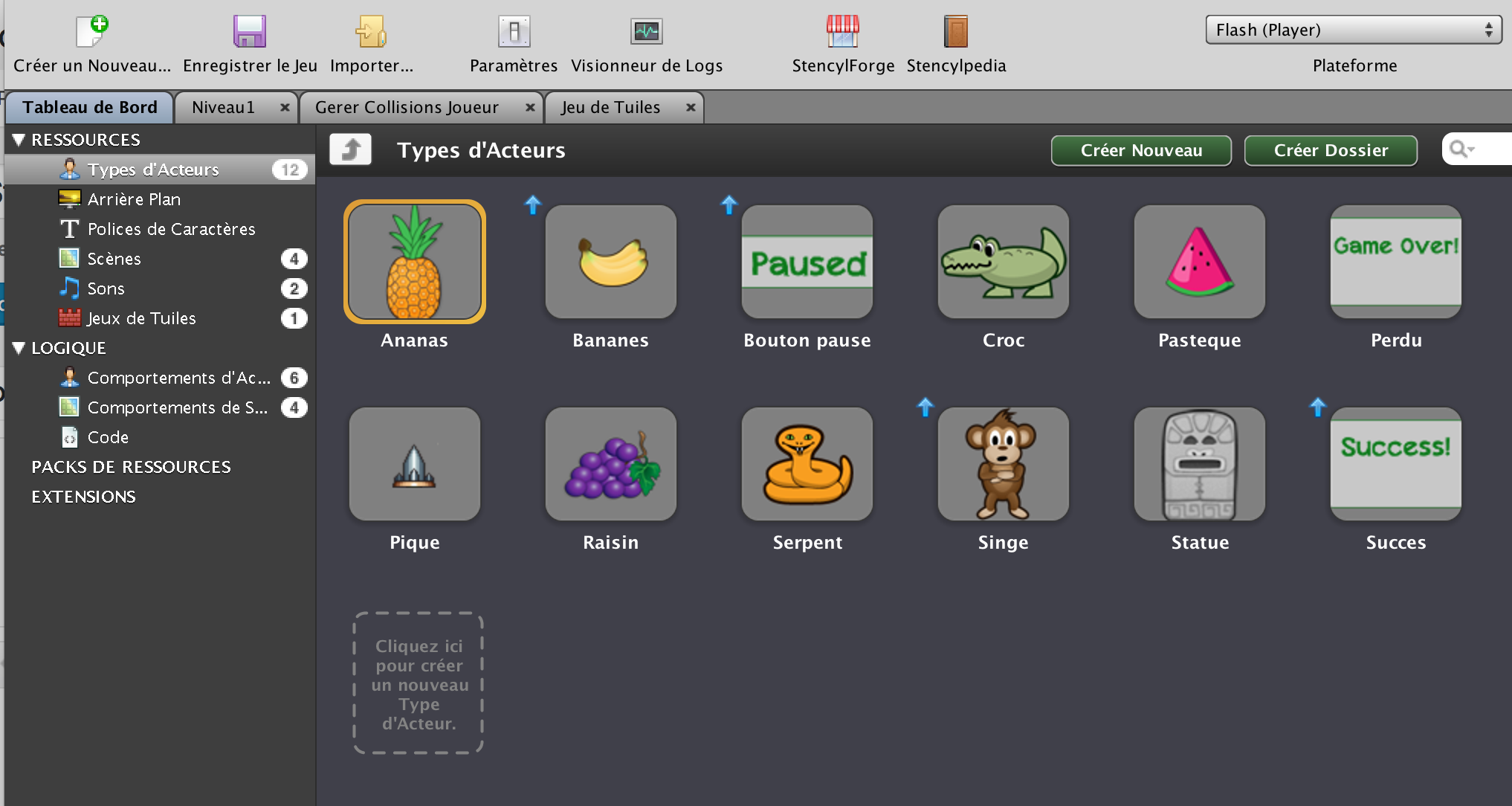Collapse the LOGIQUE section
The image size is (1512, 806).
(19, 347)
